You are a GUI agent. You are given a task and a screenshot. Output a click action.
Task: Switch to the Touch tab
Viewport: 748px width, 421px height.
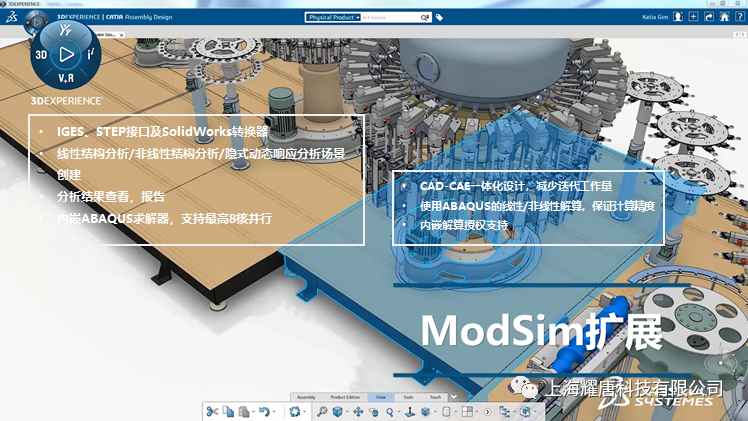[x=435, y=397]
